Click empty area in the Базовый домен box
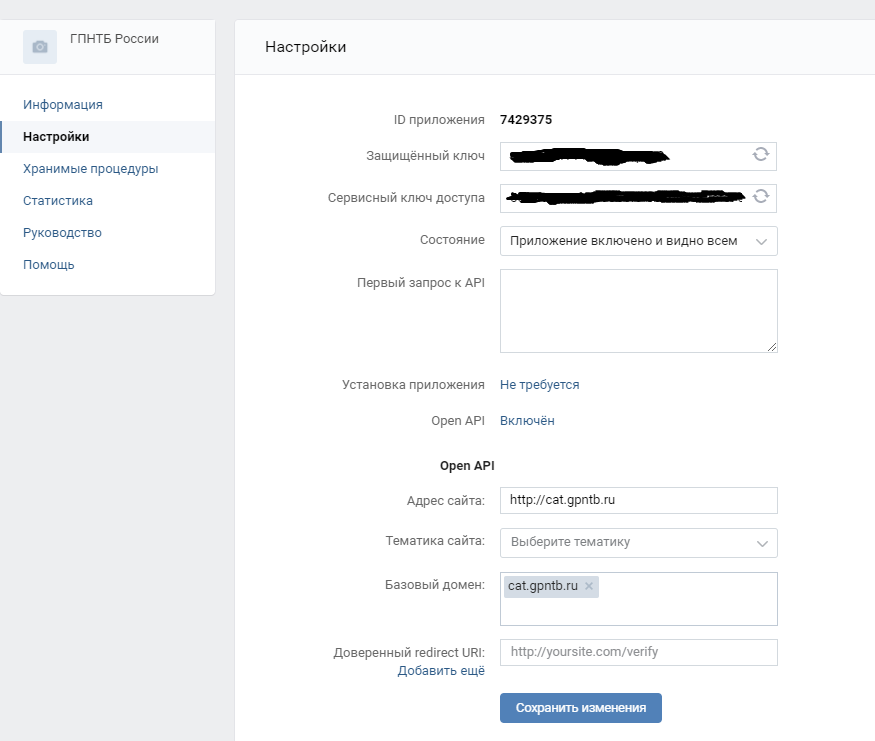This screenshot has width=875, height=741. coord(690,606)
